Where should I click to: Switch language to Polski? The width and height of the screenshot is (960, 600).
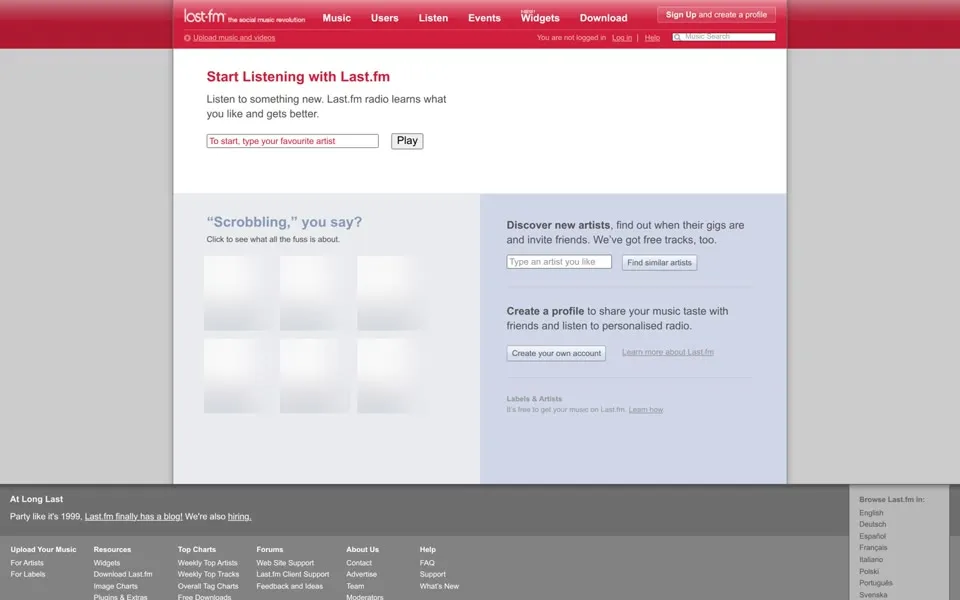click(x=869, y=571)
